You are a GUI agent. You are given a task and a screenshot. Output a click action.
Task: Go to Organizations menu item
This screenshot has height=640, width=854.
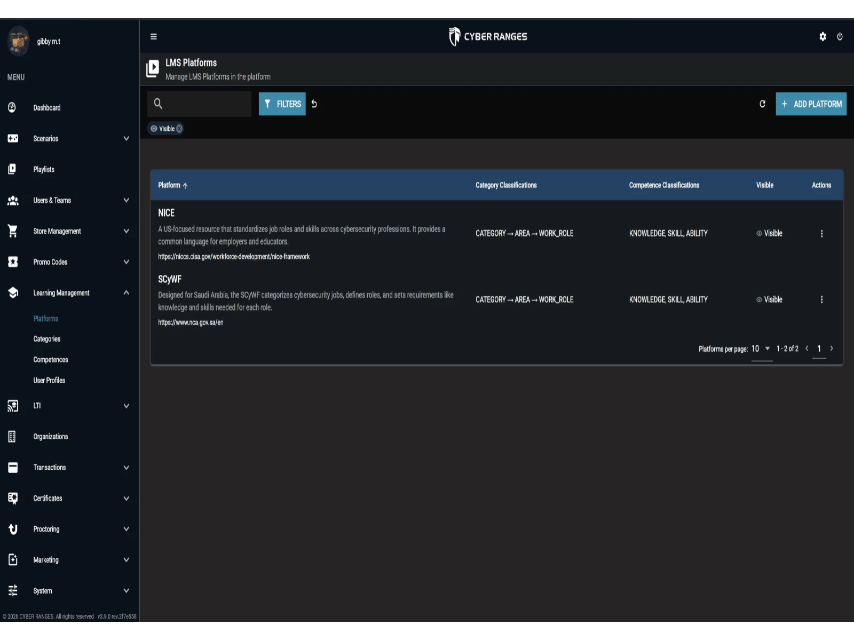click(x=51, y=436)
